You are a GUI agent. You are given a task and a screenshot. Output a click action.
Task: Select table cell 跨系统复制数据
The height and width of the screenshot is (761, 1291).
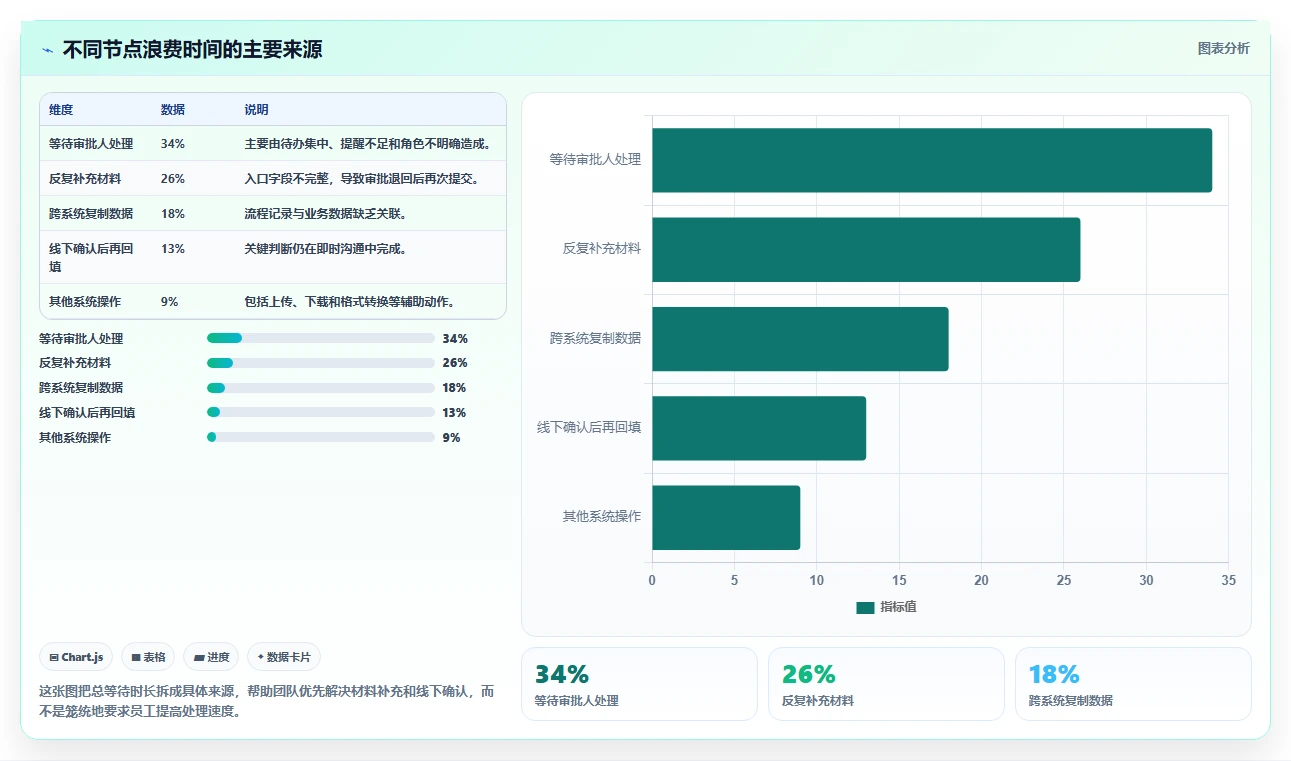[91, 214]
